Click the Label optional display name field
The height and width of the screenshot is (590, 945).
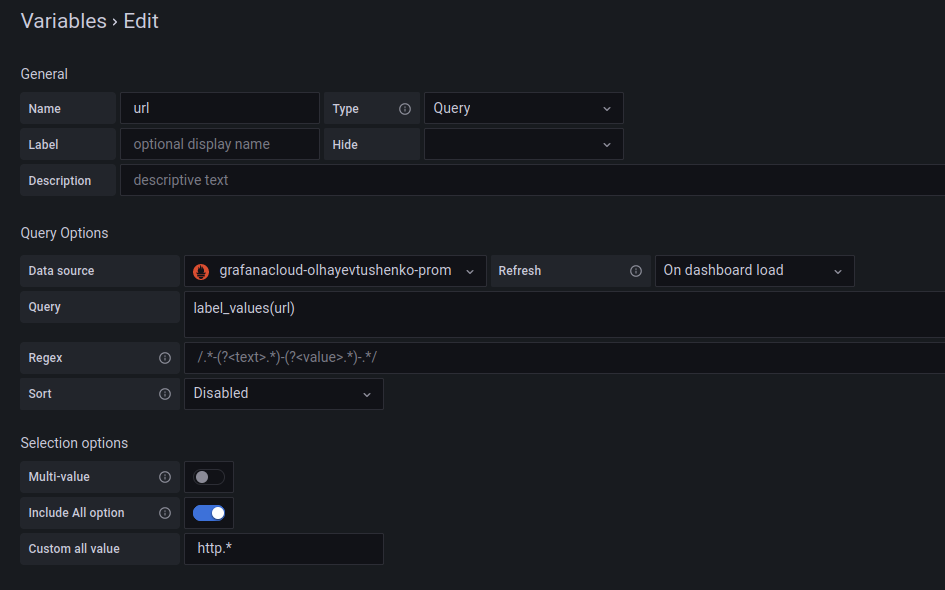click(219, 144)
